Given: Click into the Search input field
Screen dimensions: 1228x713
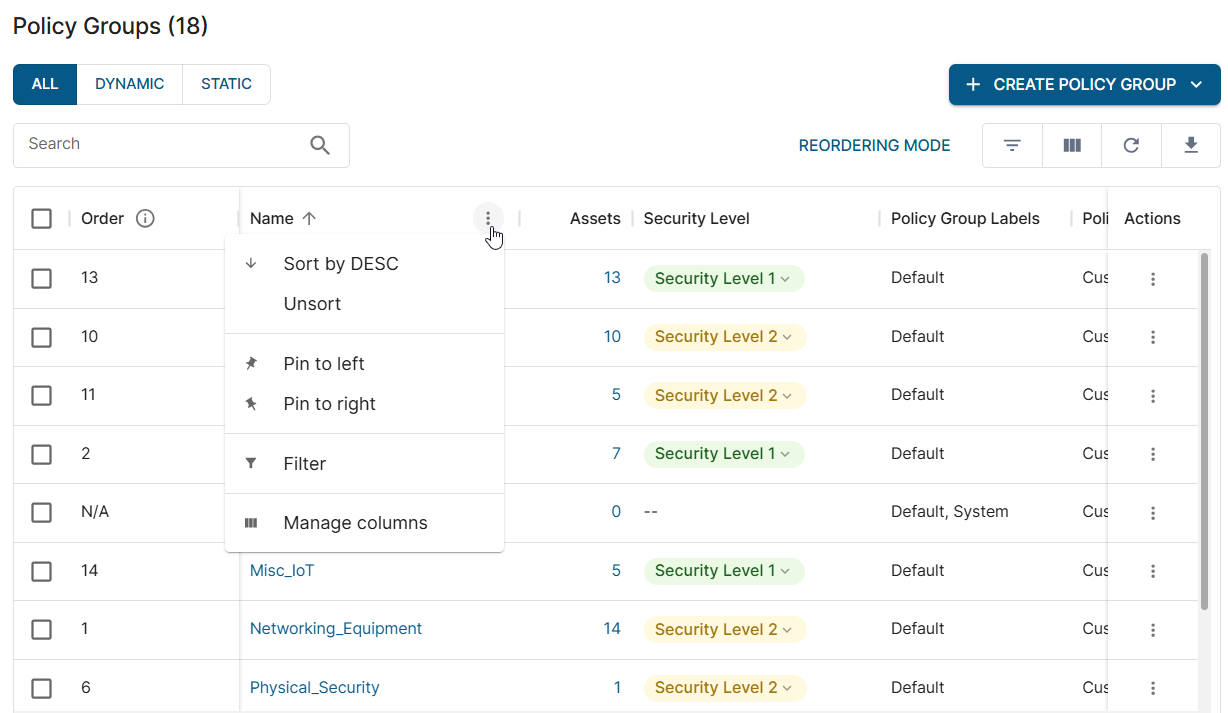Looking at the screenshot, I should [160, 145].
